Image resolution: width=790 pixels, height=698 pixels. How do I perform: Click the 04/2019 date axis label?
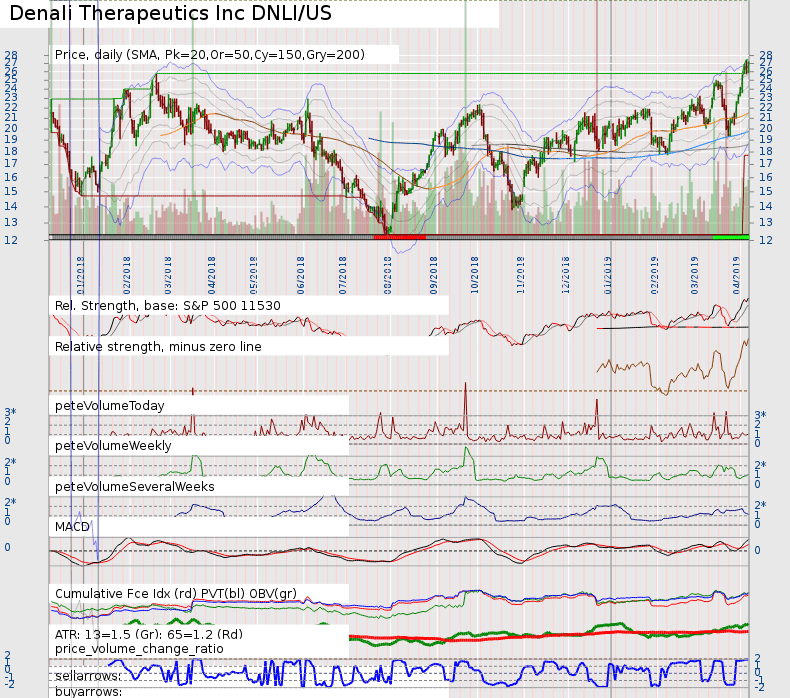click(x=736, y=276)
